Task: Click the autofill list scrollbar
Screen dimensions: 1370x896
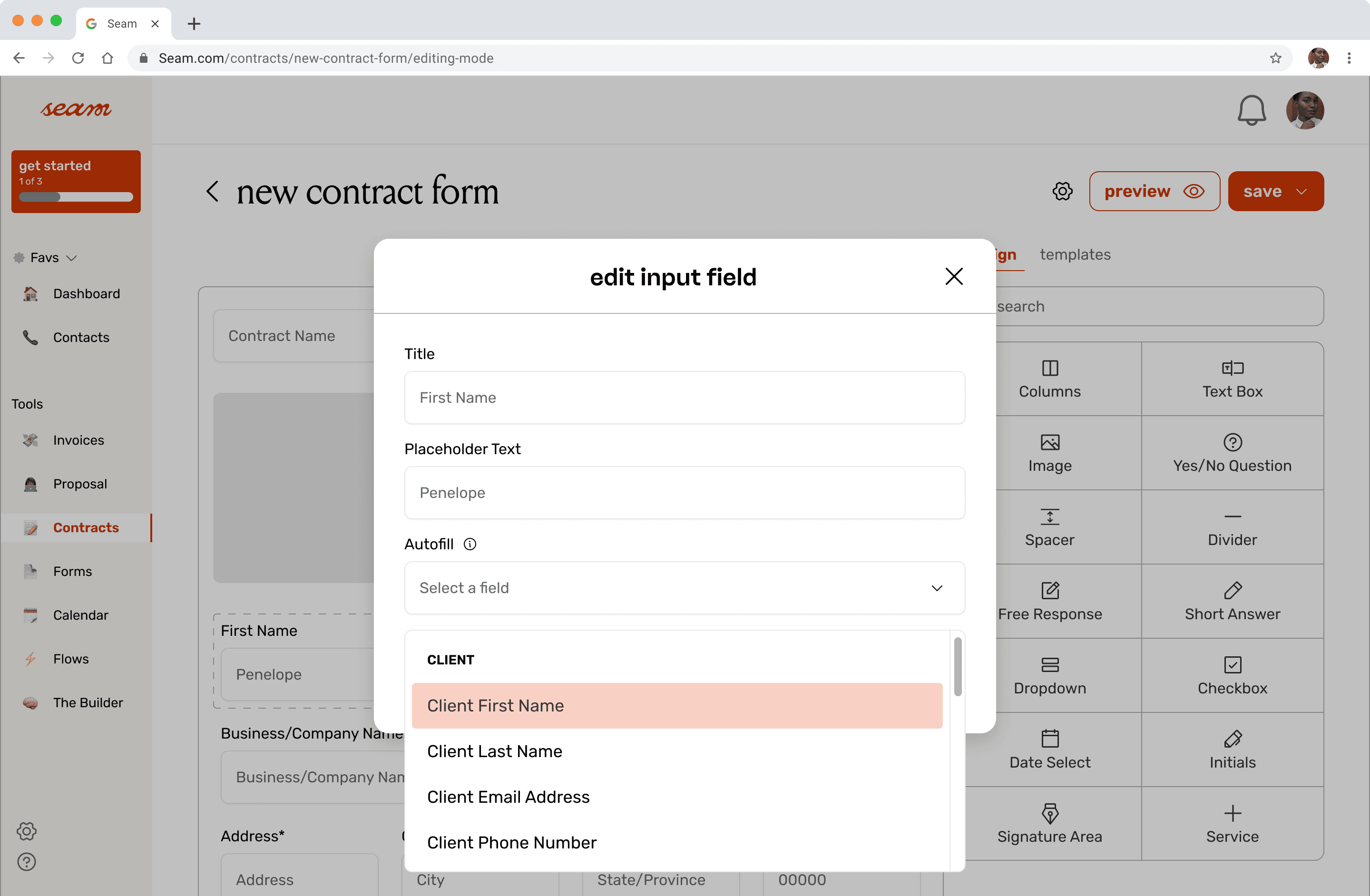Action: click(957, 666)
